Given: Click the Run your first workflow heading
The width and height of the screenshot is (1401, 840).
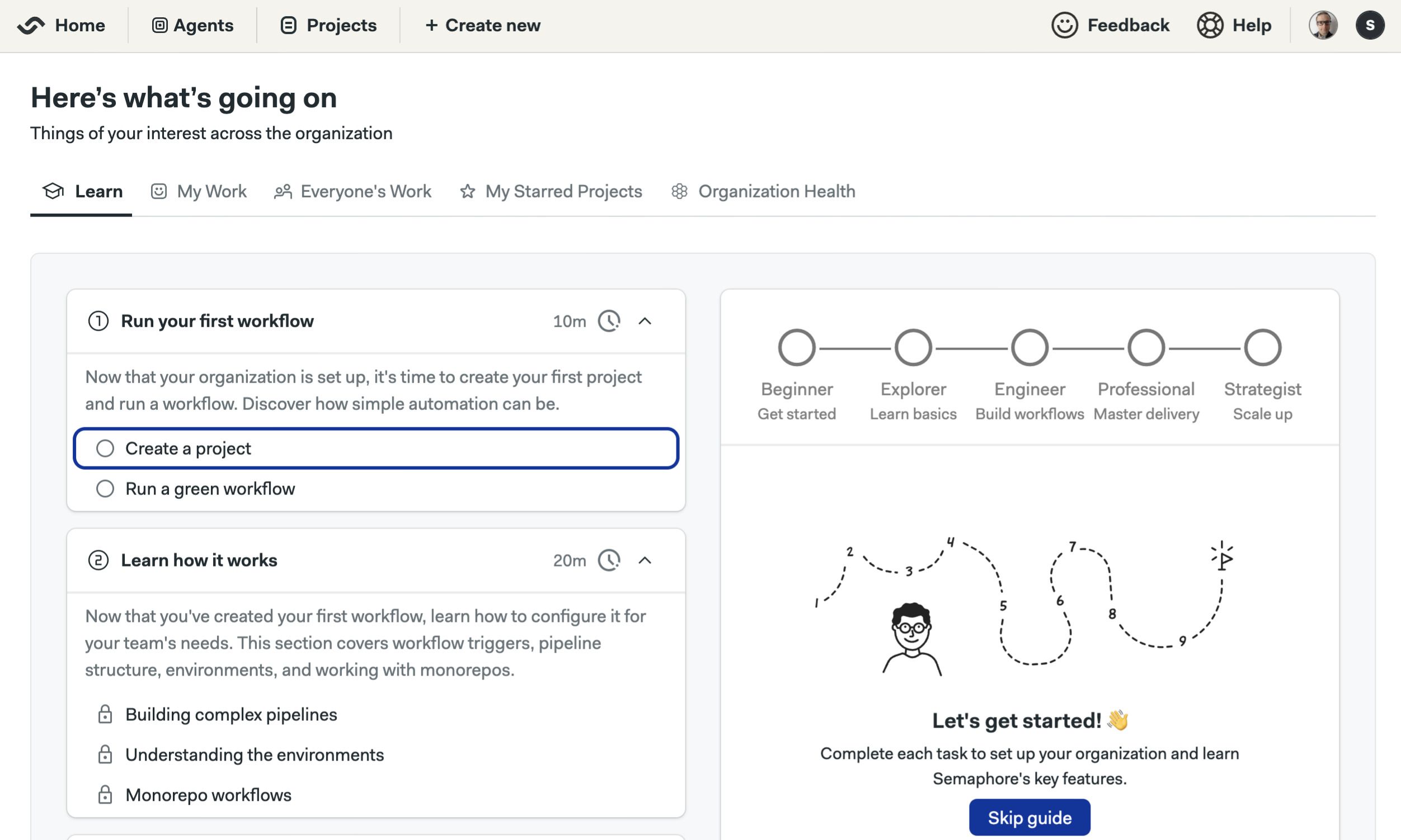Looking at the screenshot, I should tap(217, 321).
